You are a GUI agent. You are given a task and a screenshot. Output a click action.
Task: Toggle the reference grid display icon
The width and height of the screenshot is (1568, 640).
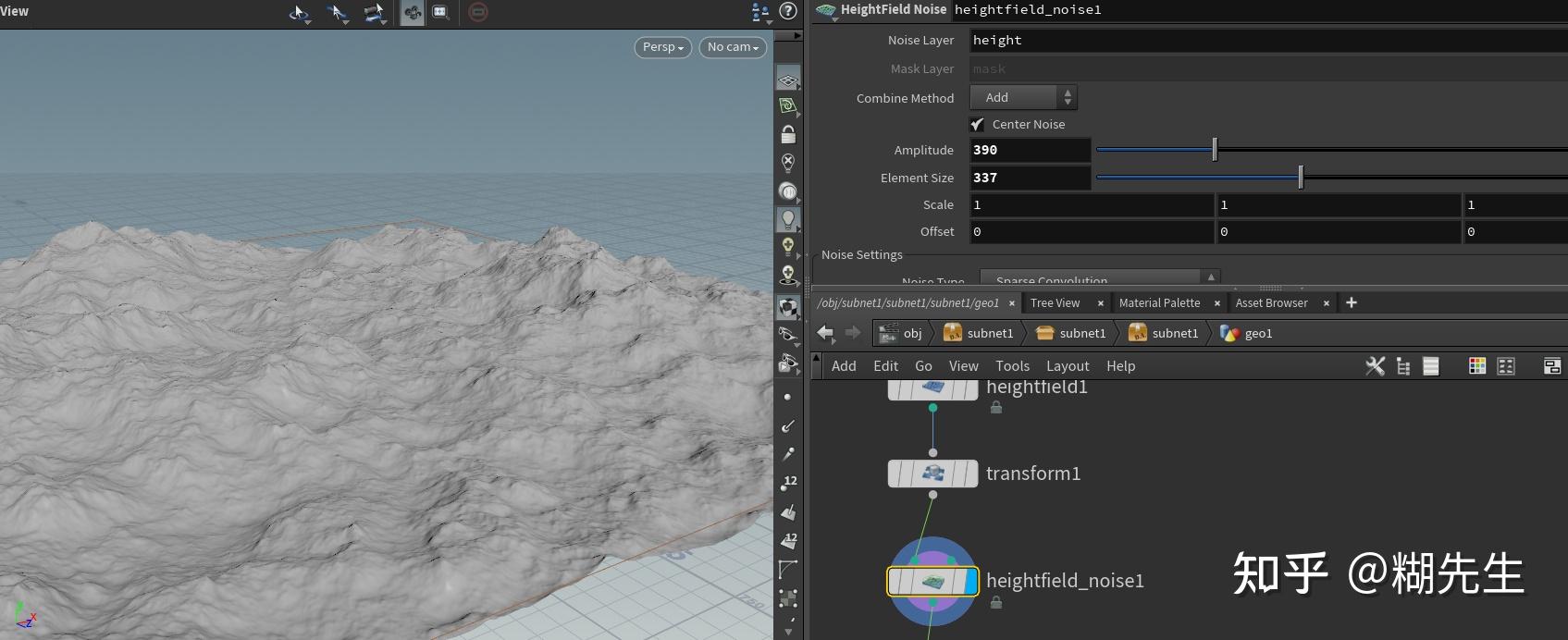tap(788, 80)
